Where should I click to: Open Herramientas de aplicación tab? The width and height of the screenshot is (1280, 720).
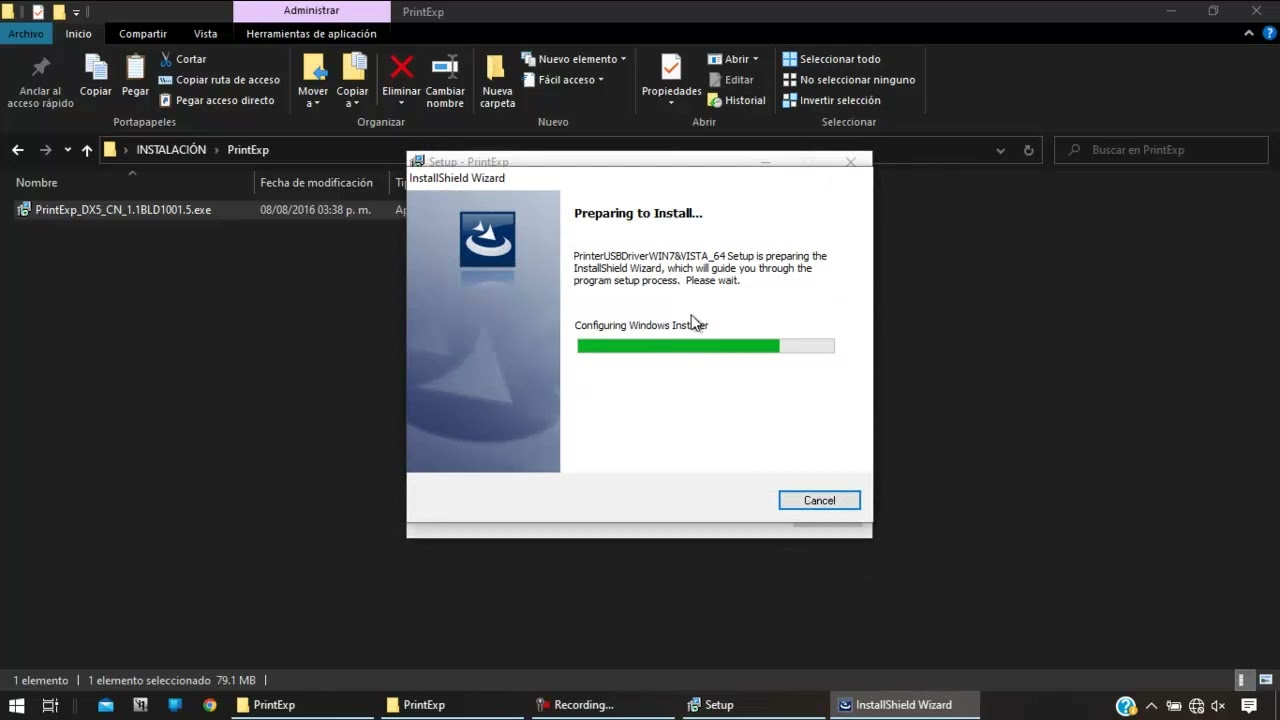pos(311,34)
